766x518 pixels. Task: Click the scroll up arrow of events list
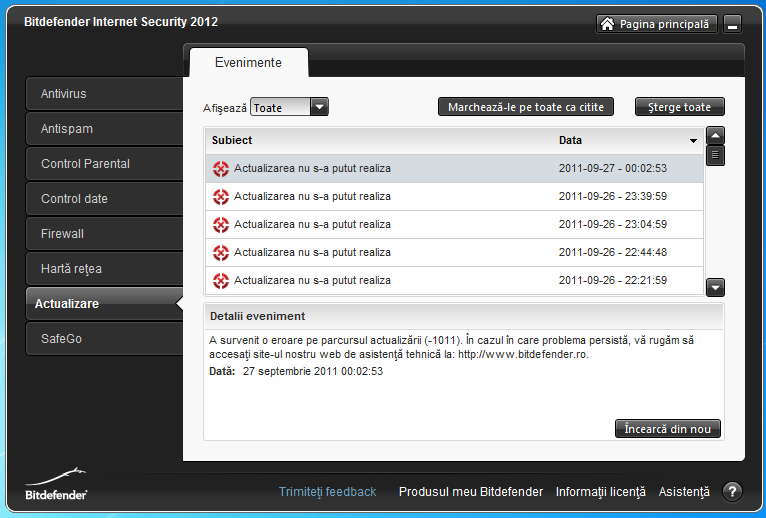715,135
